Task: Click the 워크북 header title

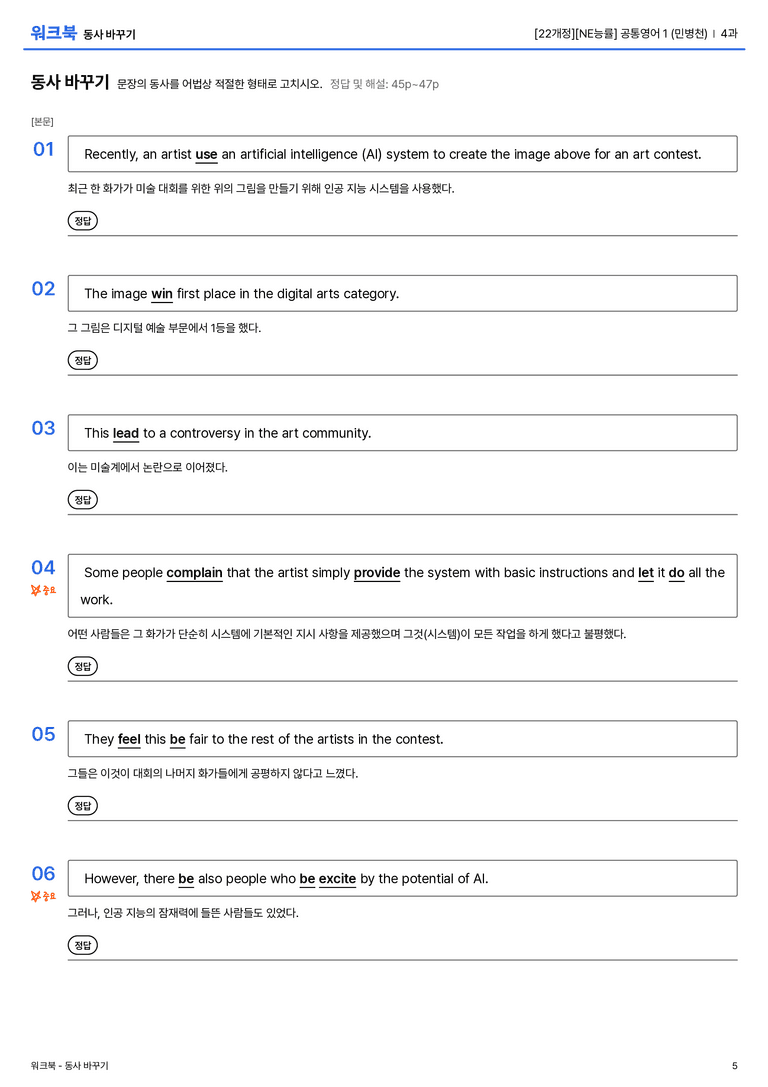Action: pos(53,33)
